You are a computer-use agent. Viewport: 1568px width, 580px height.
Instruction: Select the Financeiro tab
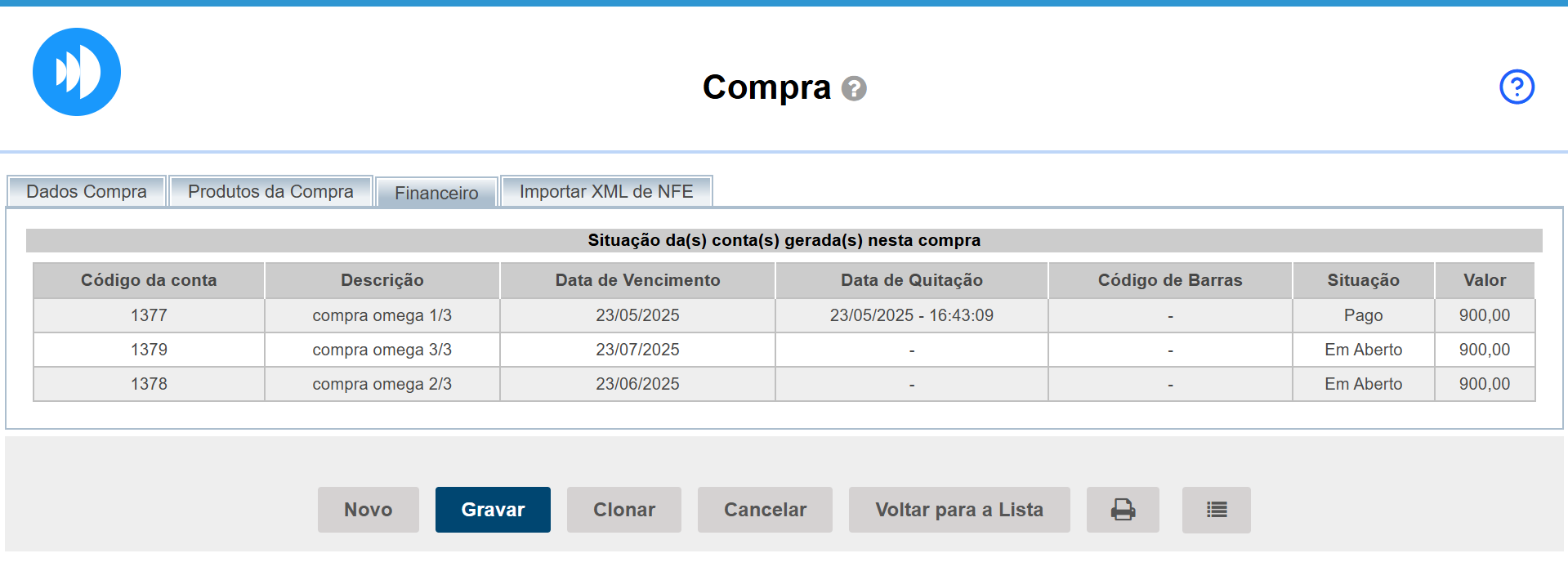click(x=436, y=193)
